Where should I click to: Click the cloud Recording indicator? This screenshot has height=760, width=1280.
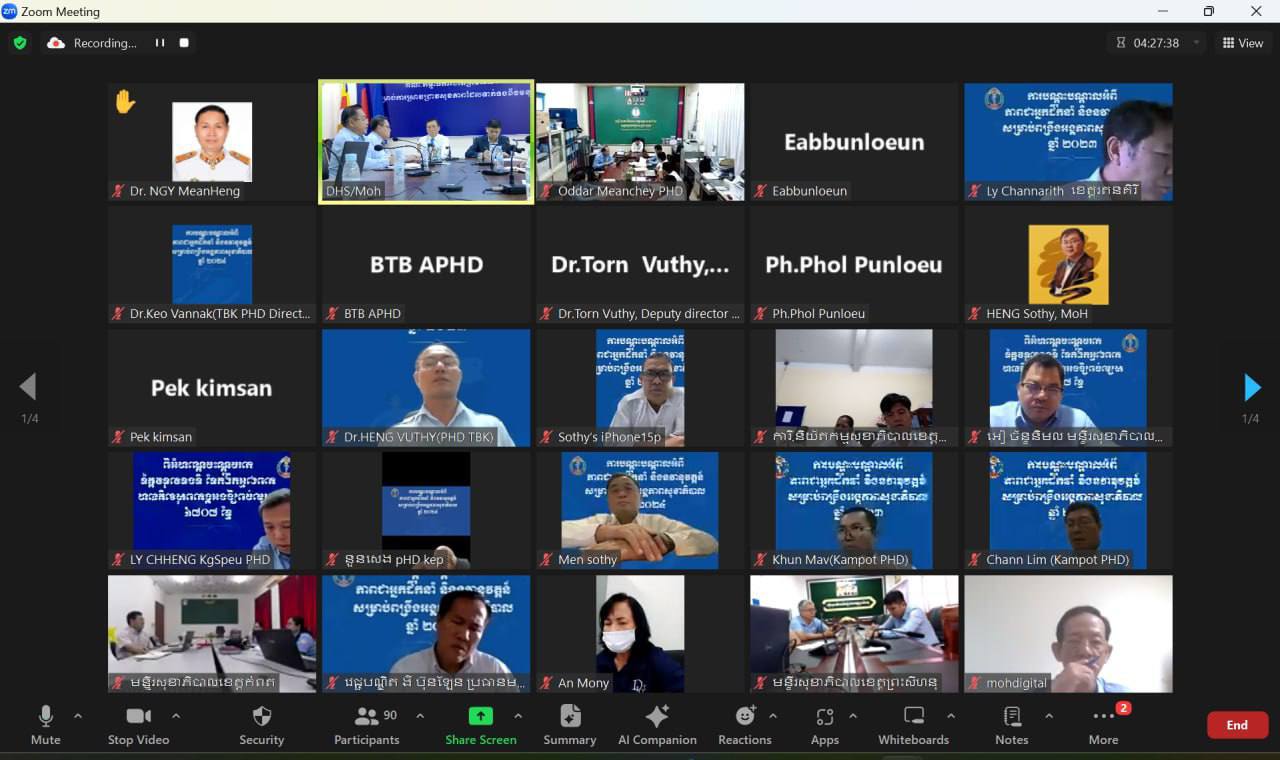pyautogui.click(x=56, y=43)
